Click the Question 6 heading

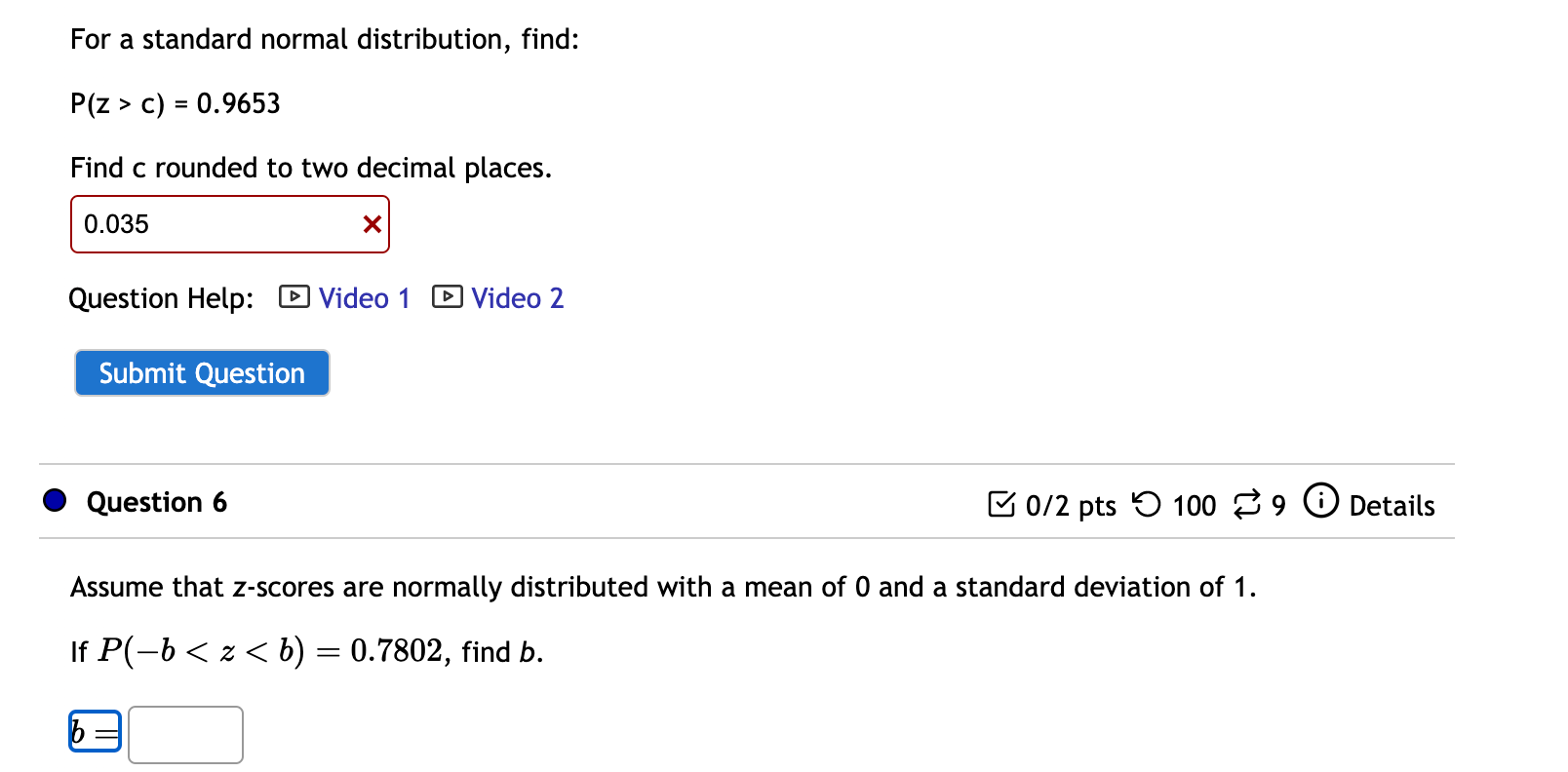point(156,502)
